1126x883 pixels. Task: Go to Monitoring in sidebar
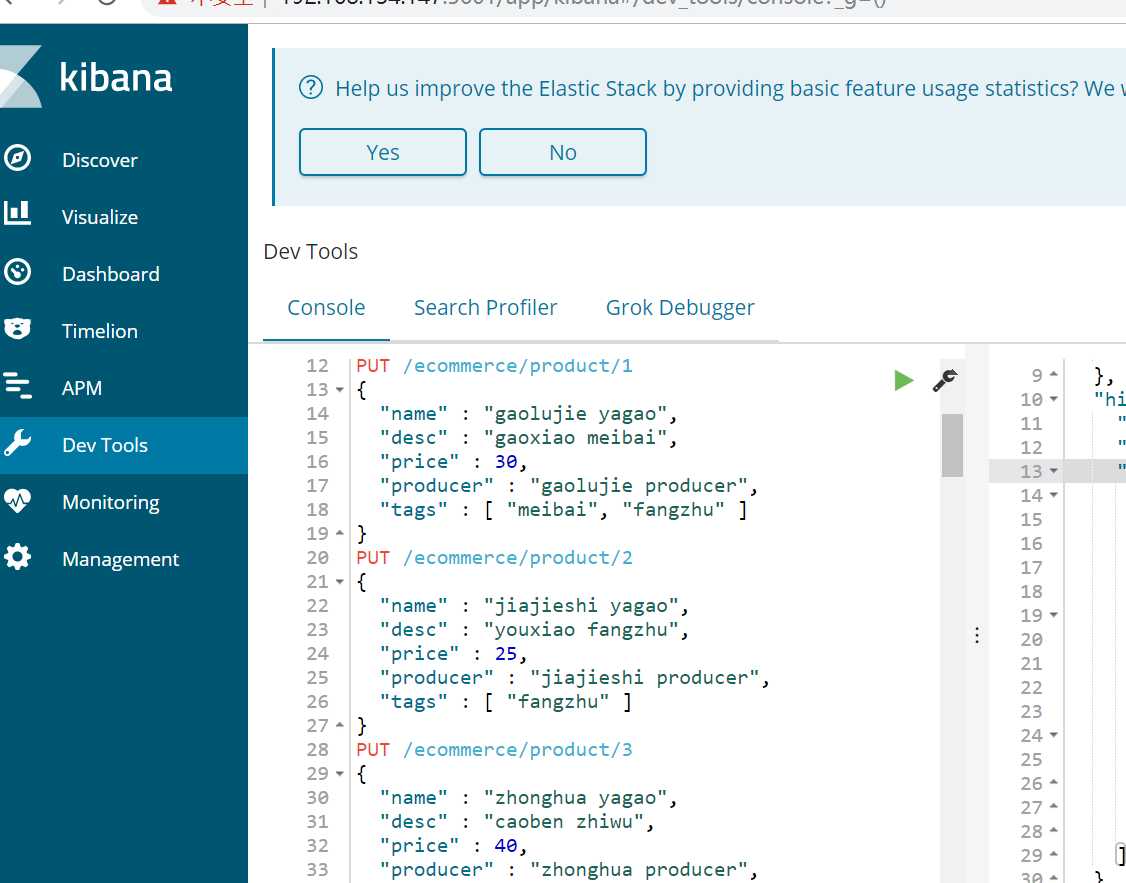(x=111, y=503)
